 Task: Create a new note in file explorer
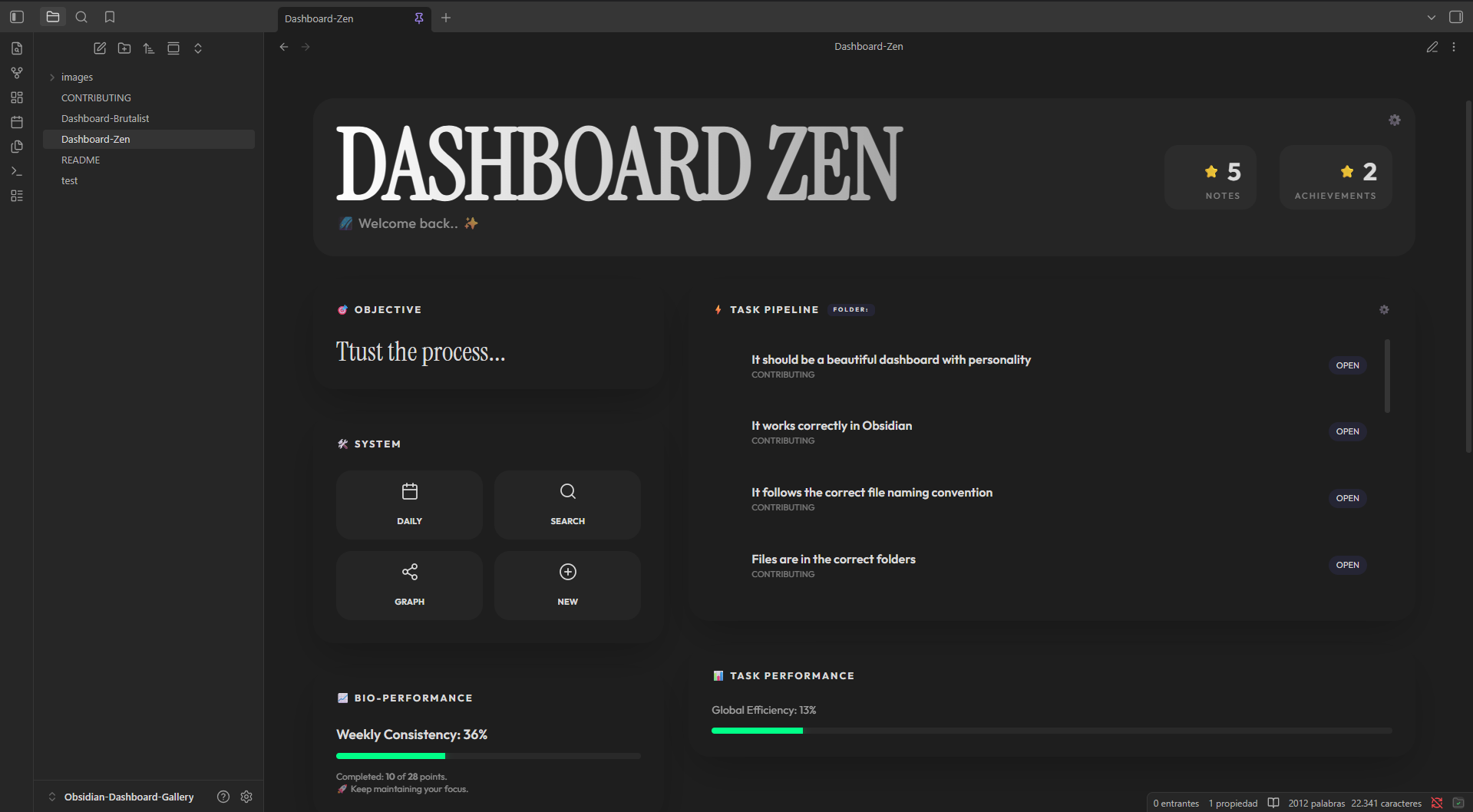pyautogui.click(x=100, y=48)
